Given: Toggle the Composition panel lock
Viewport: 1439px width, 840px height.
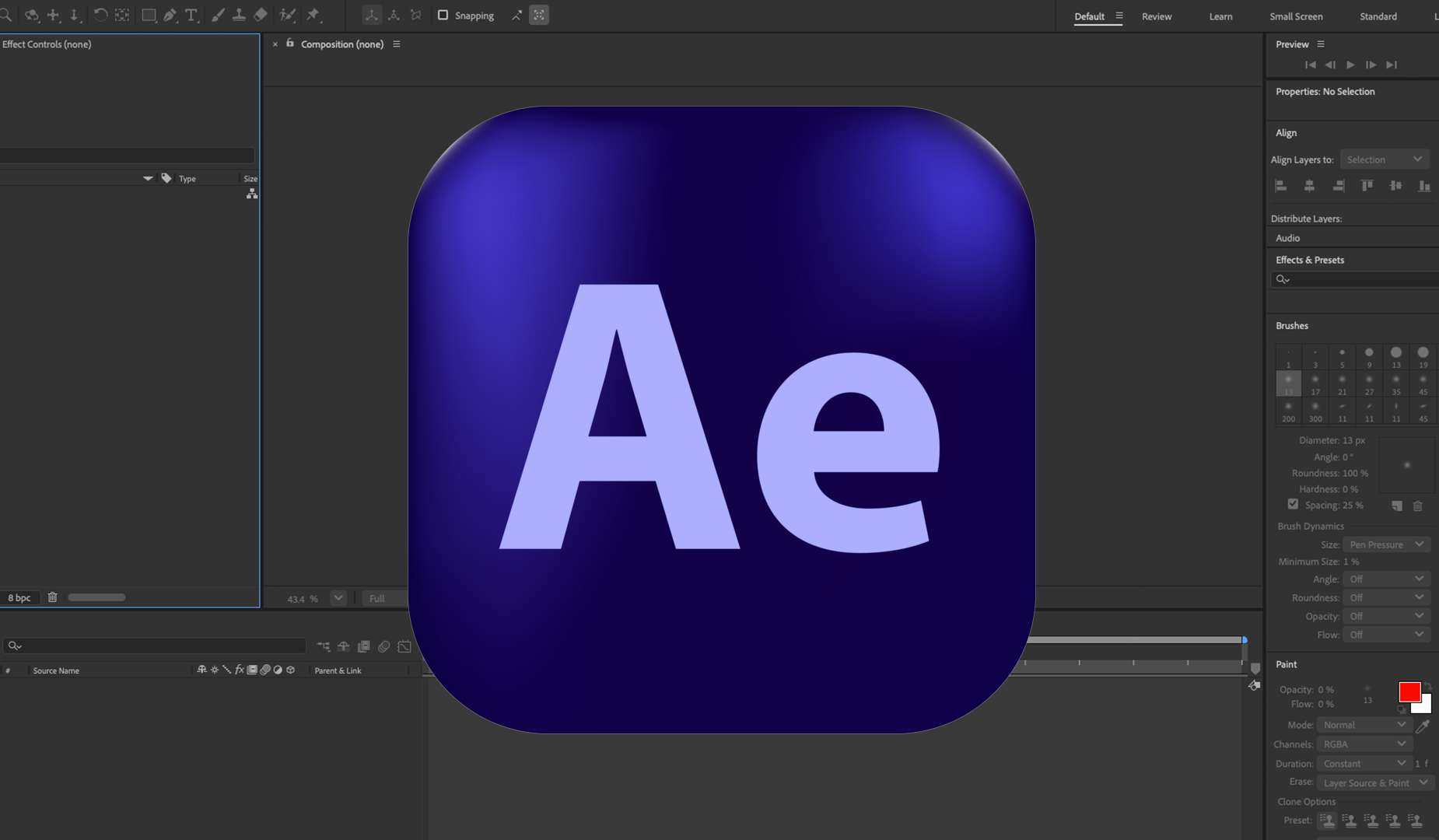Looking at the screenshot, I should click(290, 44).
